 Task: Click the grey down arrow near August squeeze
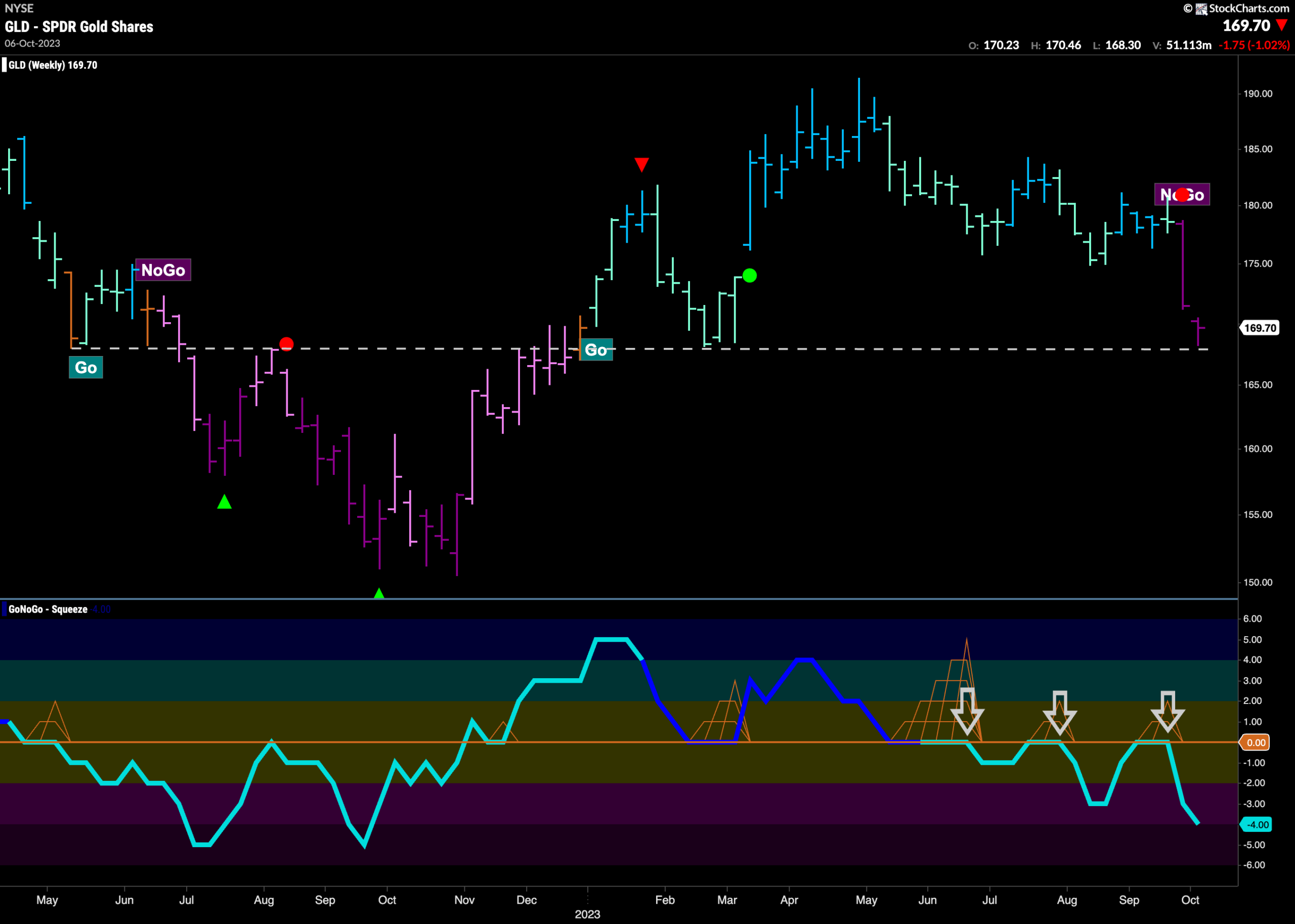1059,712
